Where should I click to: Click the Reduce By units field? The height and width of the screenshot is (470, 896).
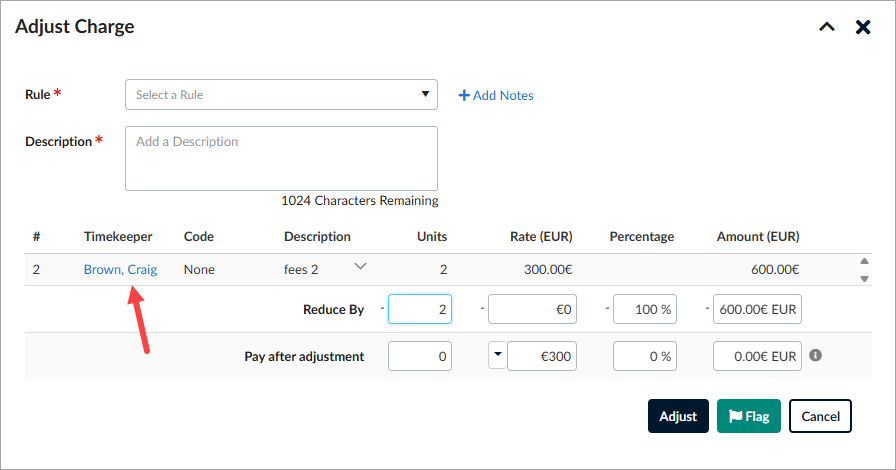click(420, 309)
